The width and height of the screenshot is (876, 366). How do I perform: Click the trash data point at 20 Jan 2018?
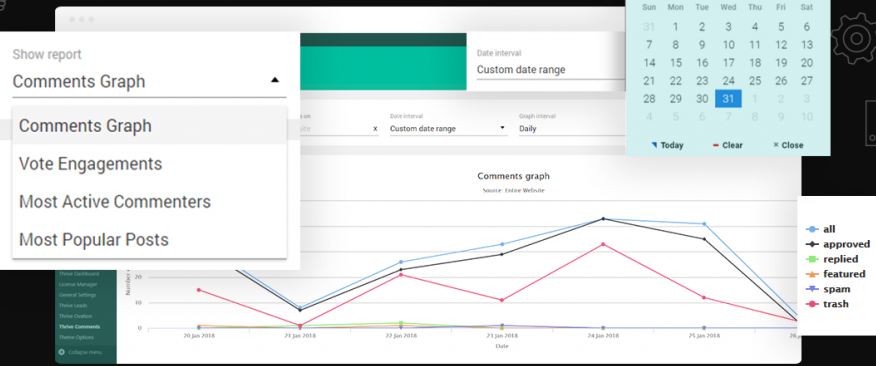tap(198, 290)
